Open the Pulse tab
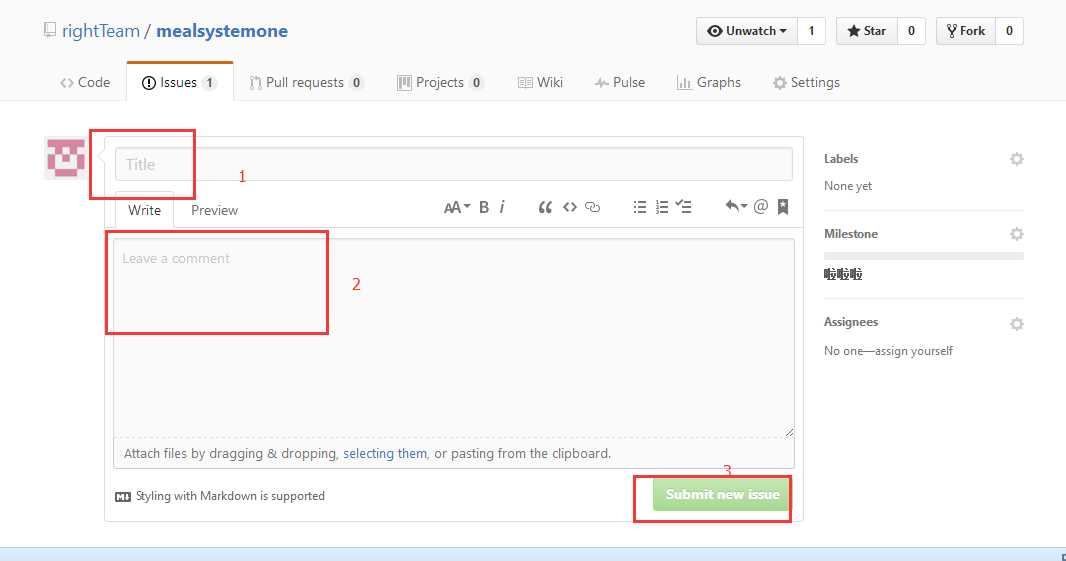Screen dimensions: 1066x561 [x=619, y=82]
